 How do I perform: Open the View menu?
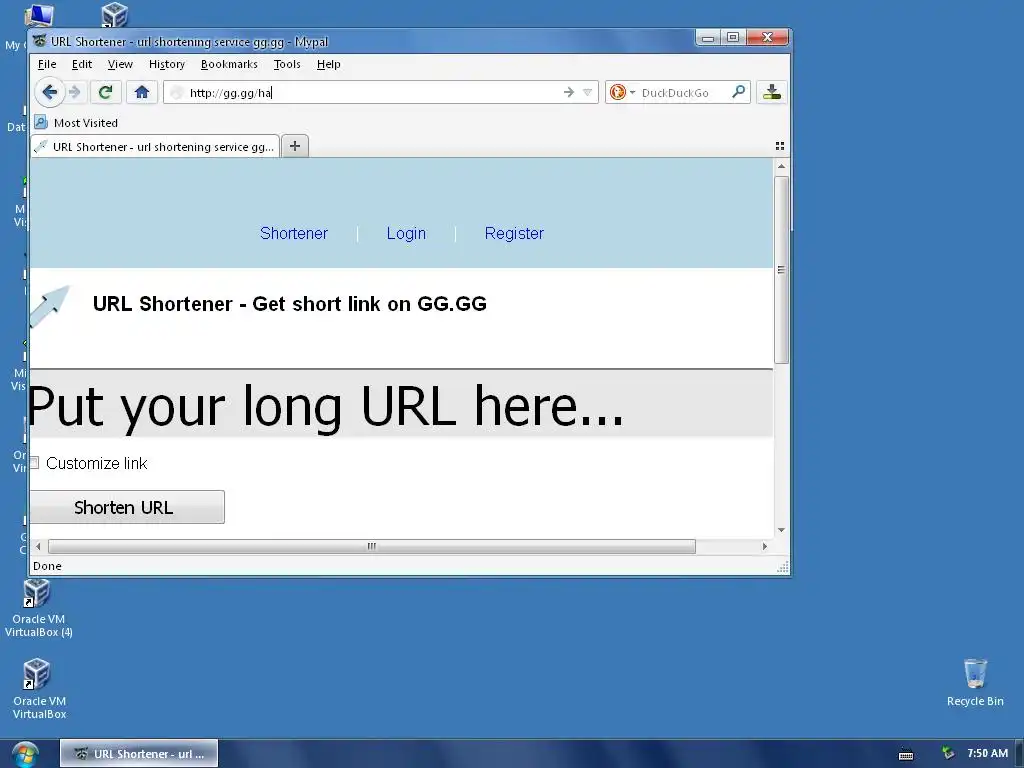point(120,64)
